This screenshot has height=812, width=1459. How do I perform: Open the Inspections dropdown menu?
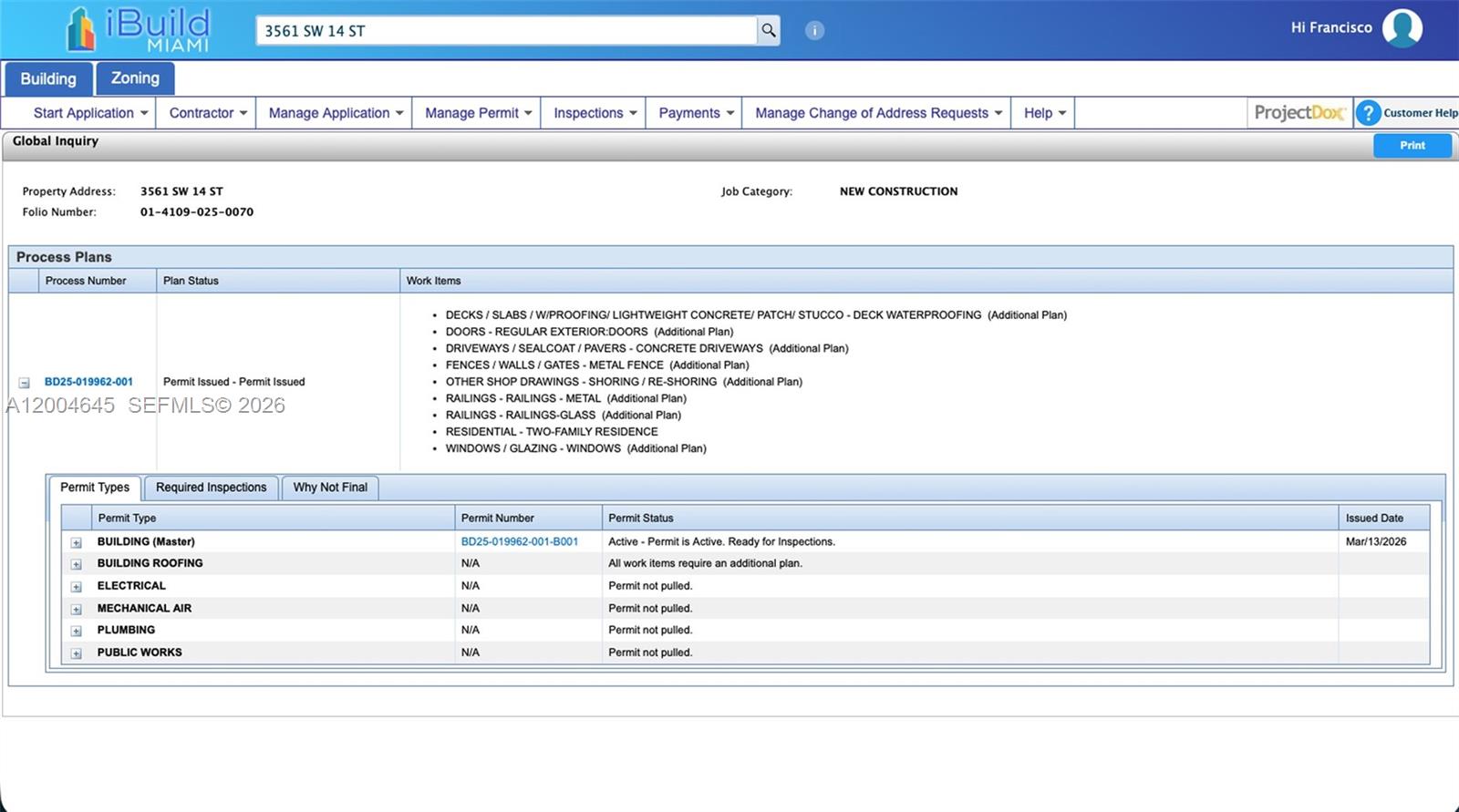point(594,113)
